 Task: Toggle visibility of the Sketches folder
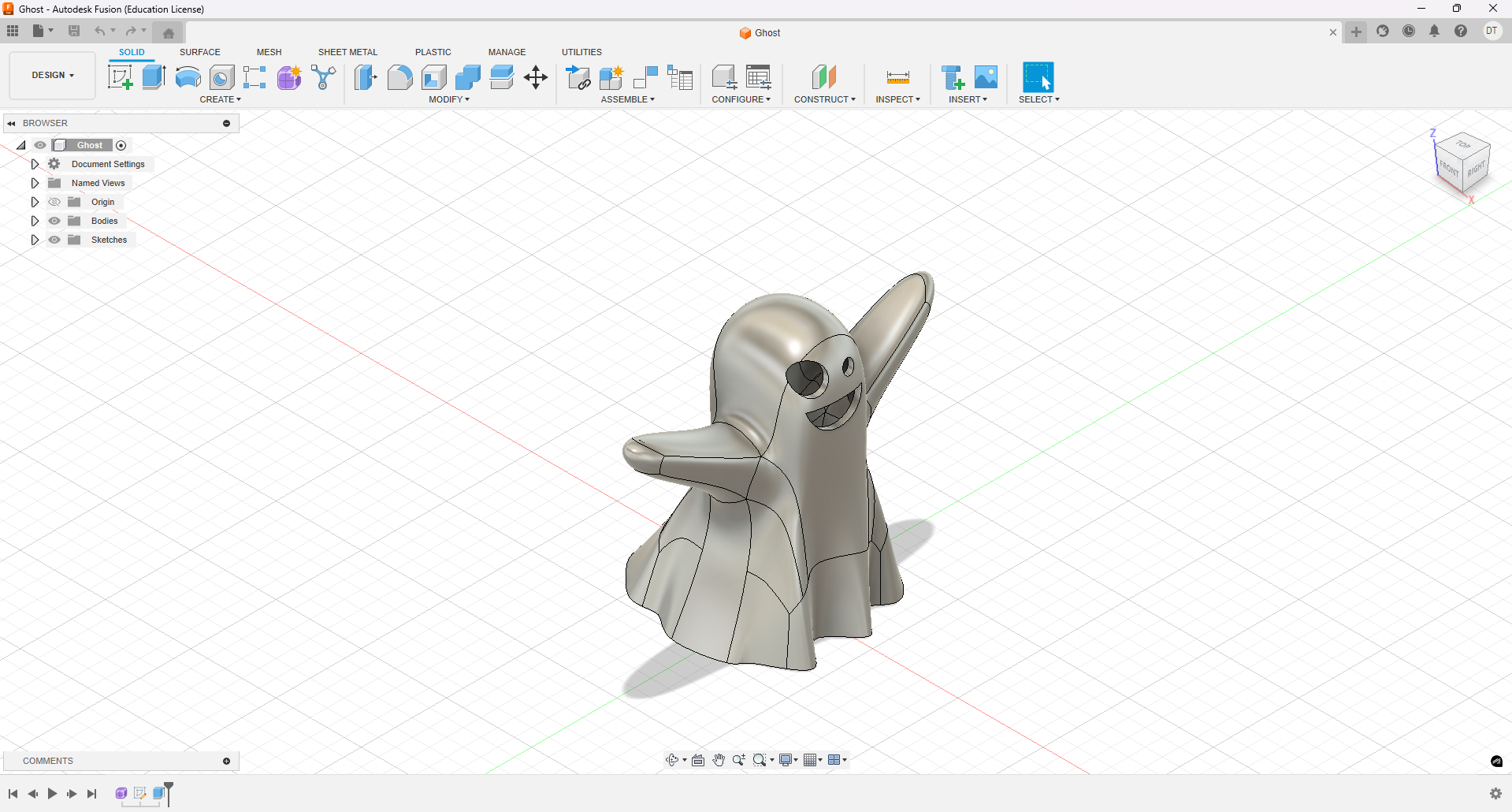pos(54,240)
